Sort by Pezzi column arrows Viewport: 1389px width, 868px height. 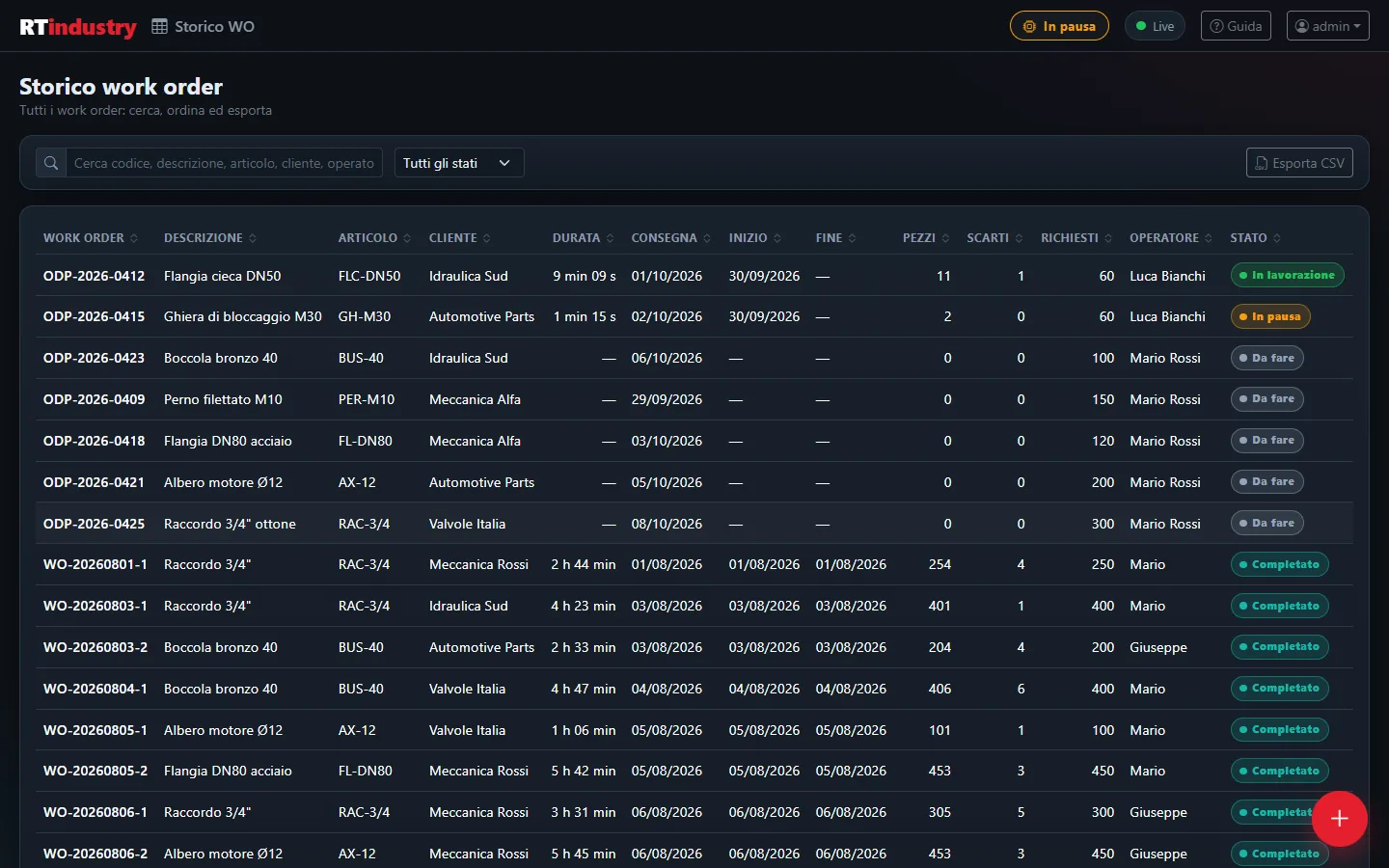point(945,238)
